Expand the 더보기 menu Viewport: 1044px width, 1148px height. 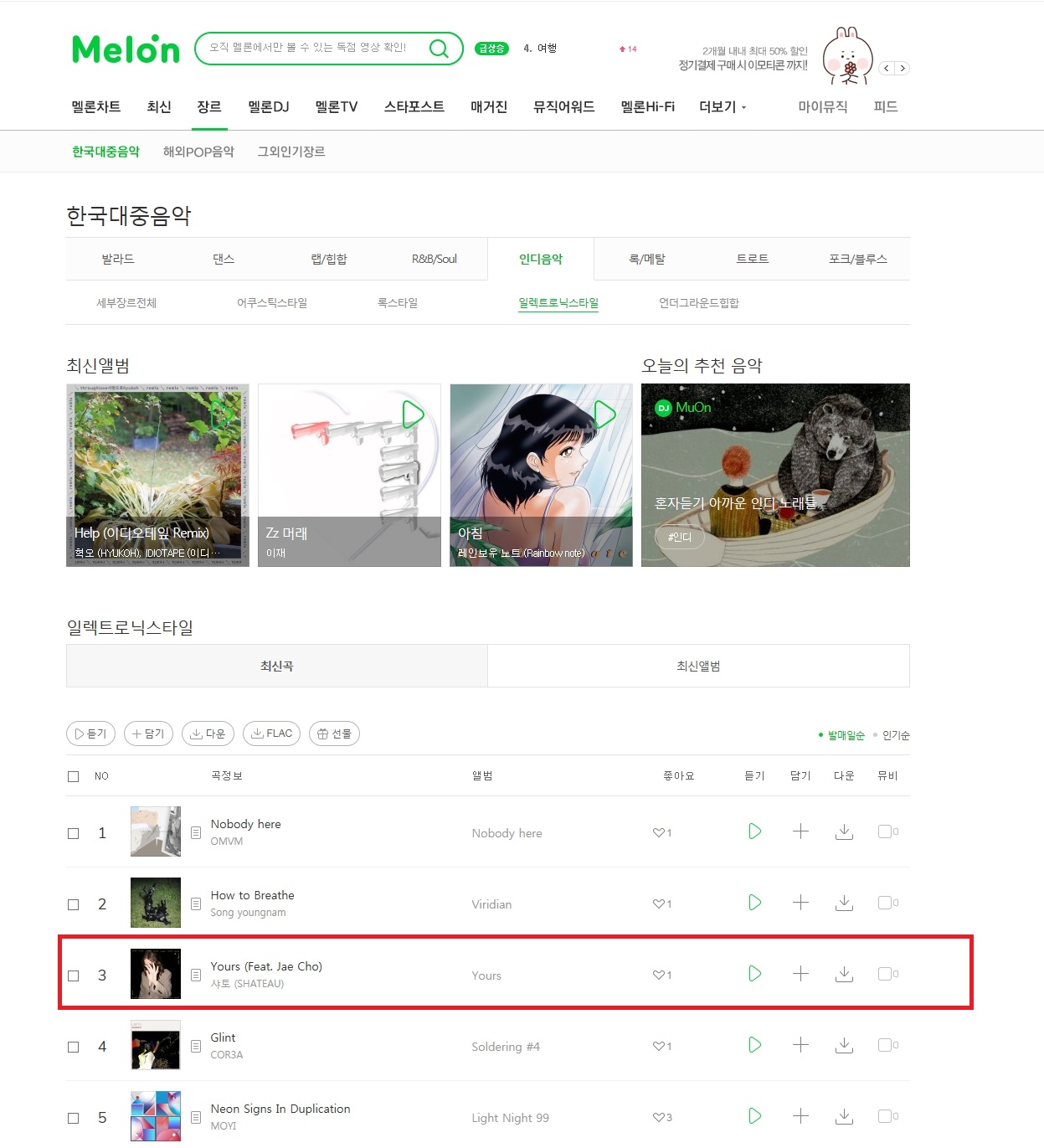pyautogui.click(x=723, y=107)
